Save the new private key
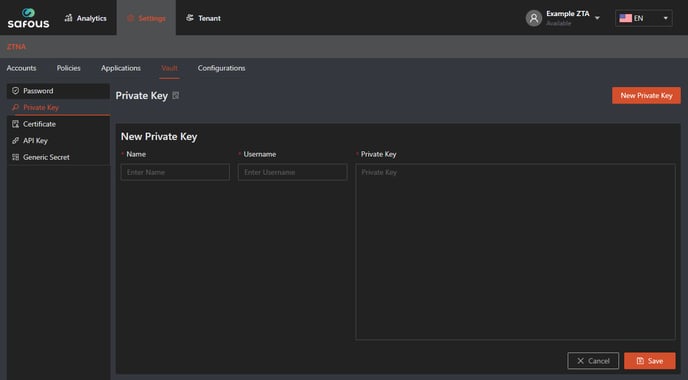Image resolution: width=688 pixels, height=380 pixels. tap(649, 361)
